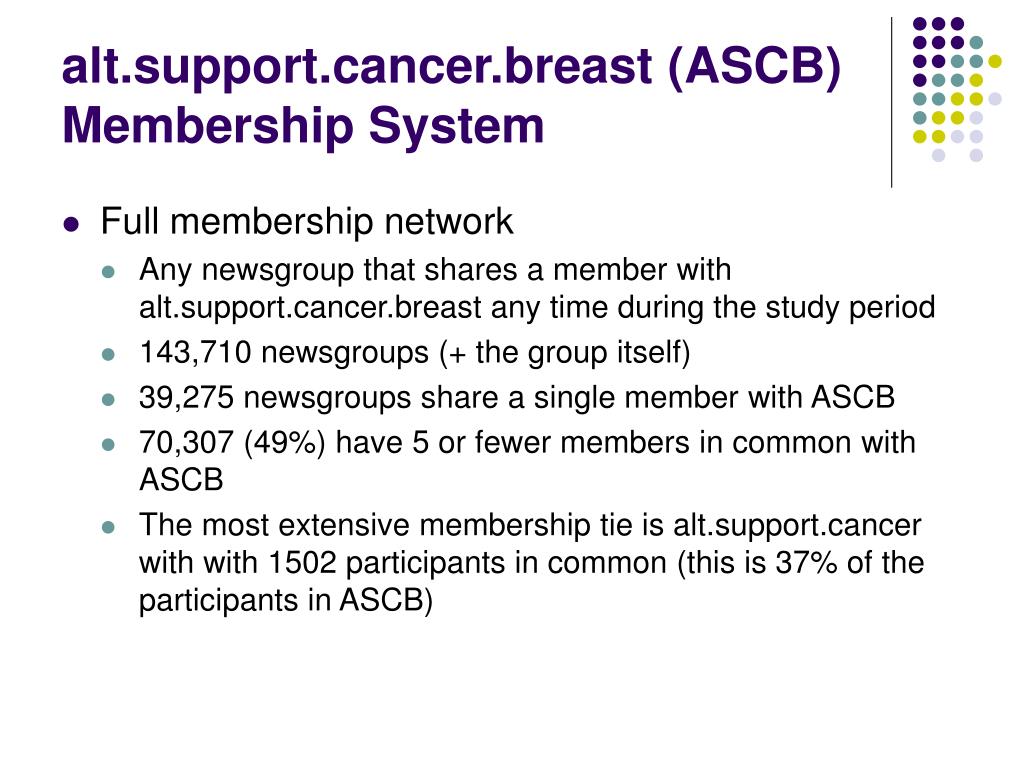The width and height of the screenshot is (1024, 768).
Task: Click the teal bullet beside '39,275 newsgroups'
Action: [108, 400]
